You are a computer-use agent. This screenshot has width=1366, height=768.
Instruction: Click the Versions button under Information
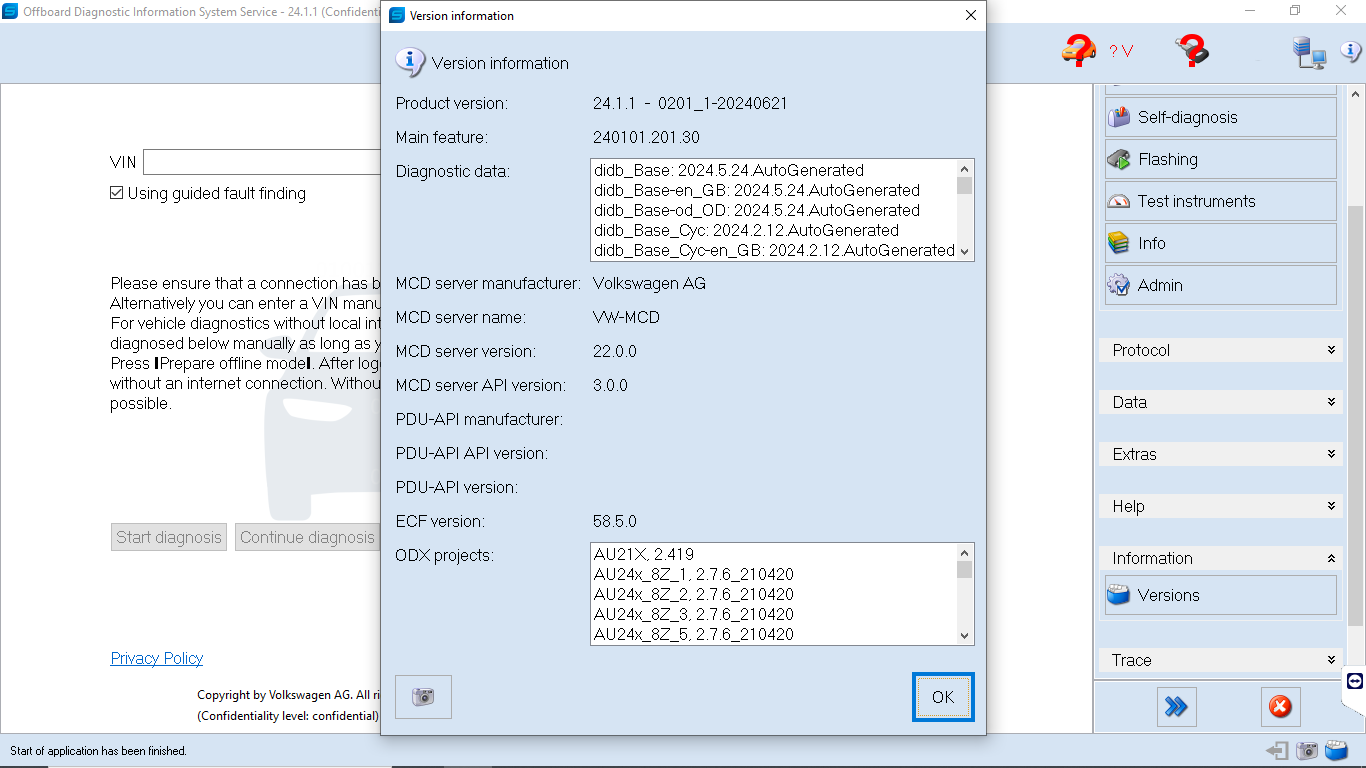(1220, 595)
